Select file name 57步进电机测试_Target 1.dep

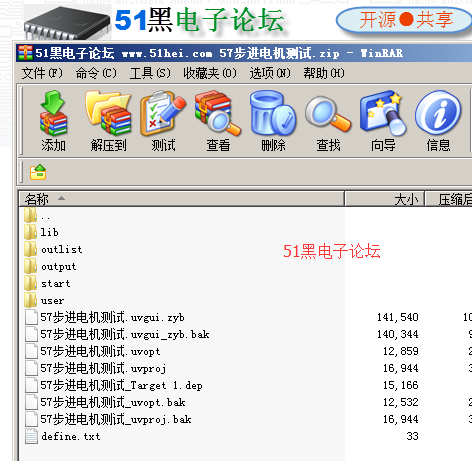(121, 385)
